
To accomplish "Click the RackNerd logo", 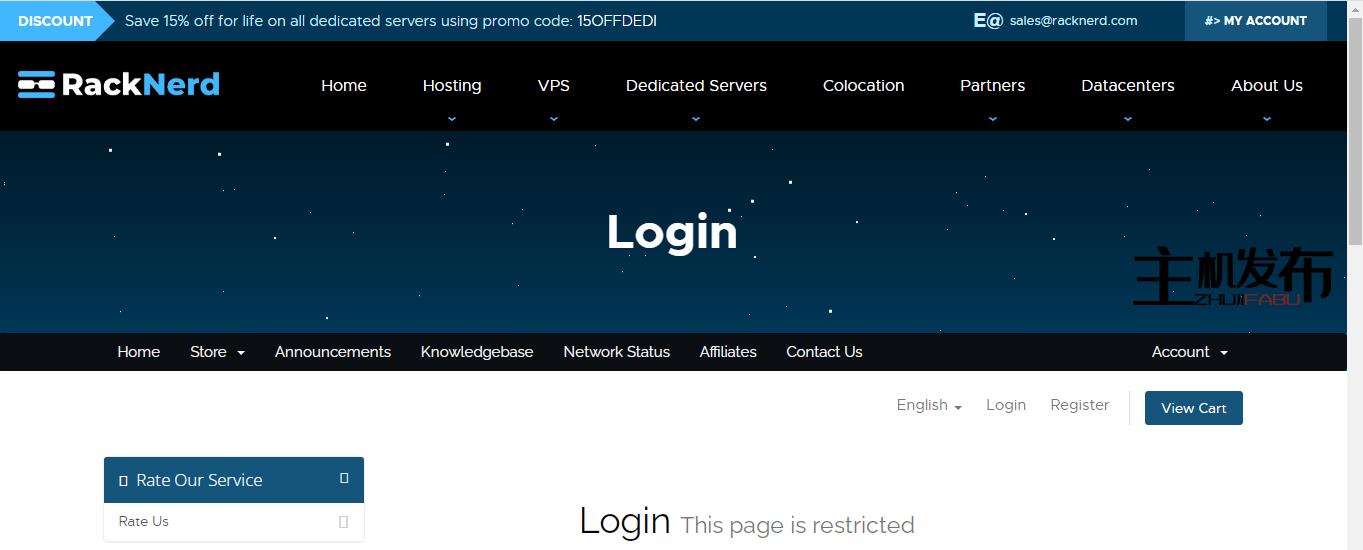I will click(119, 85).
